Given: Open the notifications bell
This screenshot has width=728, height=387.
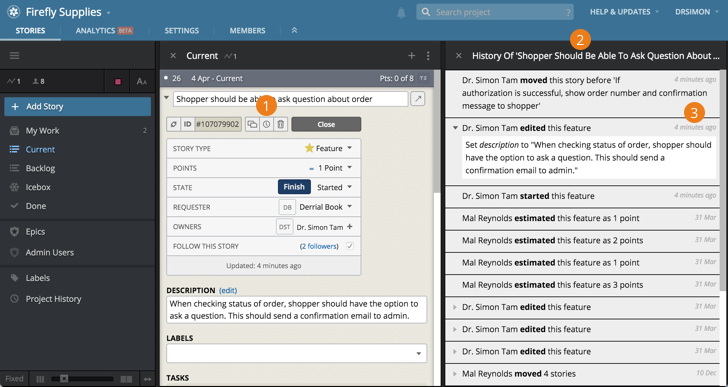Looking at the screenshot, I should (401, 13).
